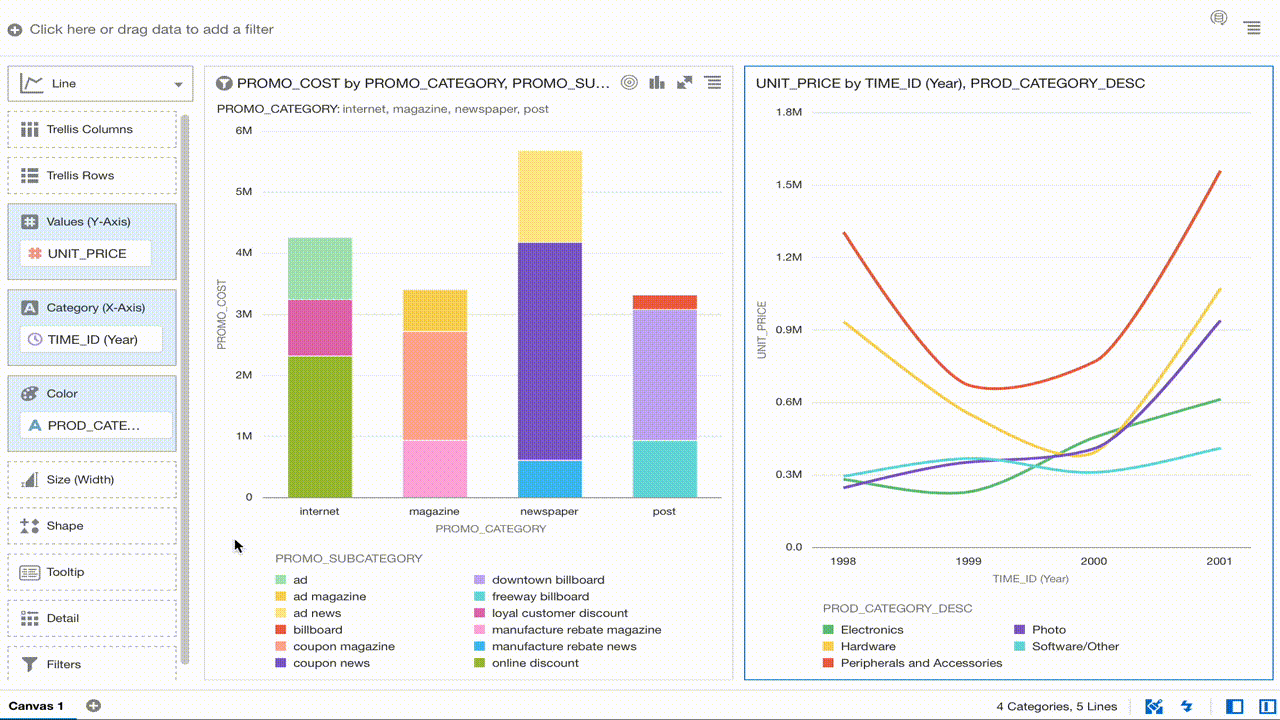
Task: Click the 'newspaper' x-axis label
Action: (550, 511)
